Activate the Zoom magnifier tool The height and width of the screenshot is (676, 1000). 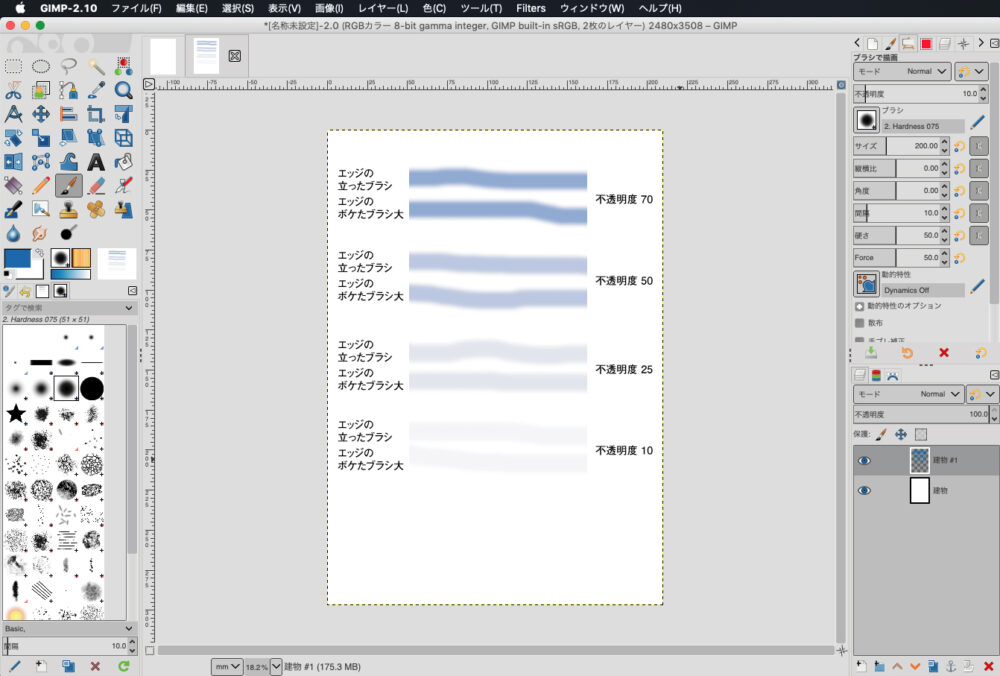pyautogui.click(x=123, y=90)
